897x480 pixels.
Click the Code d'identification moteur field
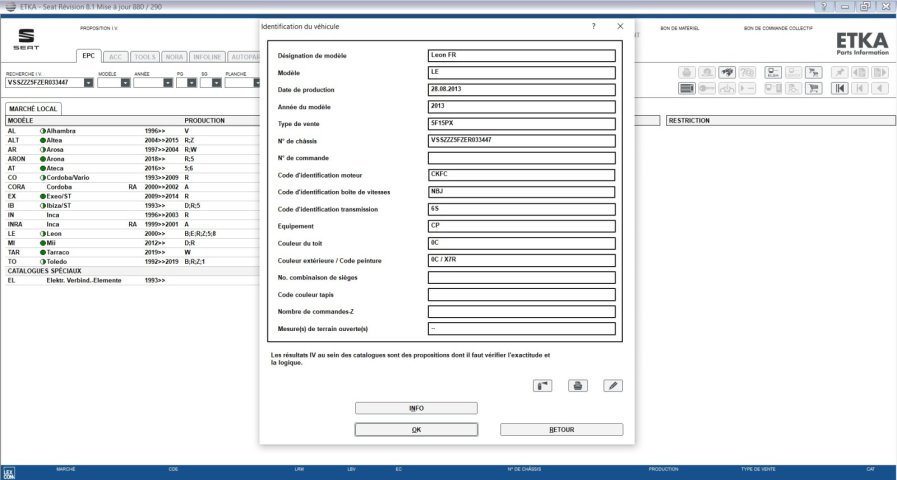522,175
